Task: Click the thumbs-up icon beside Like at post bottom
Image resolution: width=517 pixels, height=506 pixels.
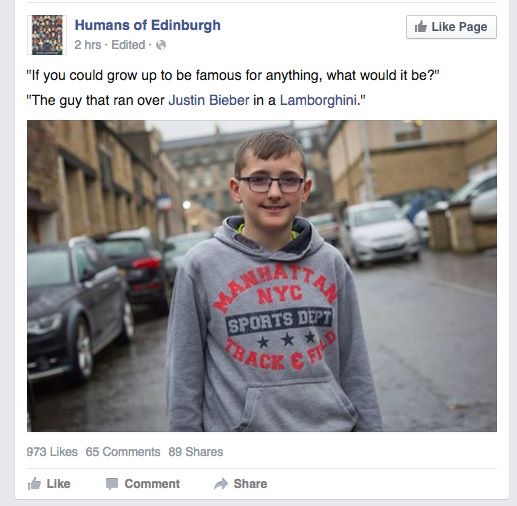Action: coord(34,484)
